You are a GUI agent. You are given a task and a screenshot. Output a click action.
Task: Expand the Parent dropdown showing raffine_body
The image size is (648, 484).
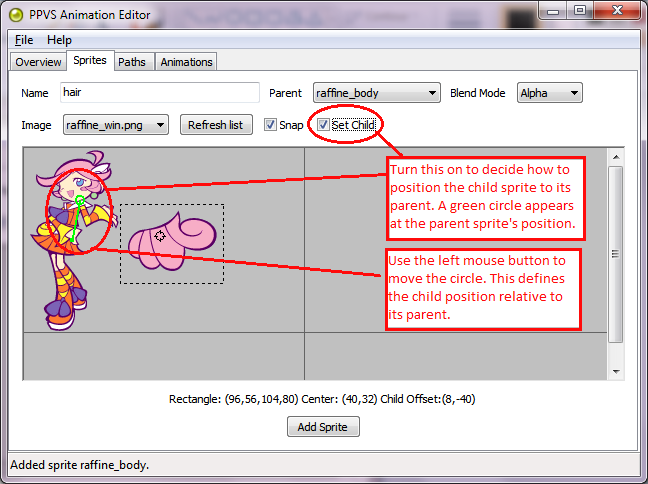pyautogui.click(x=376, y=93)
